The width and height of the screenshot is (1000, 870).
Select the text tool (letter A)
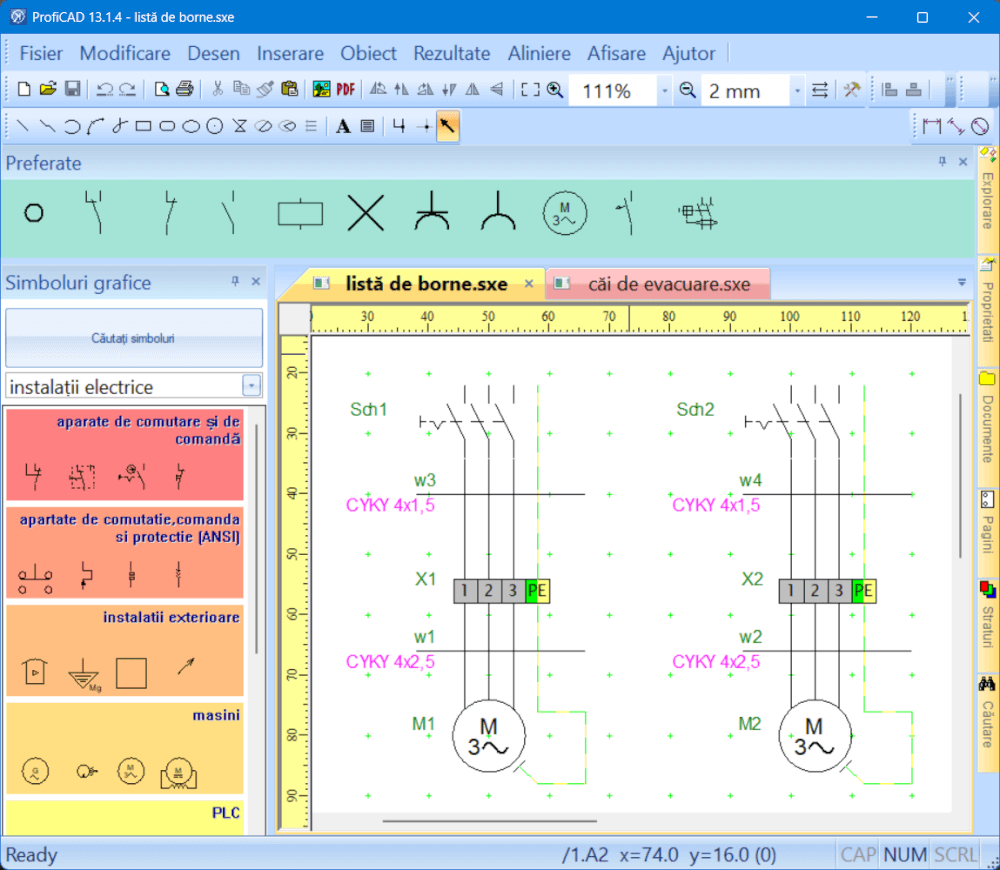tap(343, 126)
